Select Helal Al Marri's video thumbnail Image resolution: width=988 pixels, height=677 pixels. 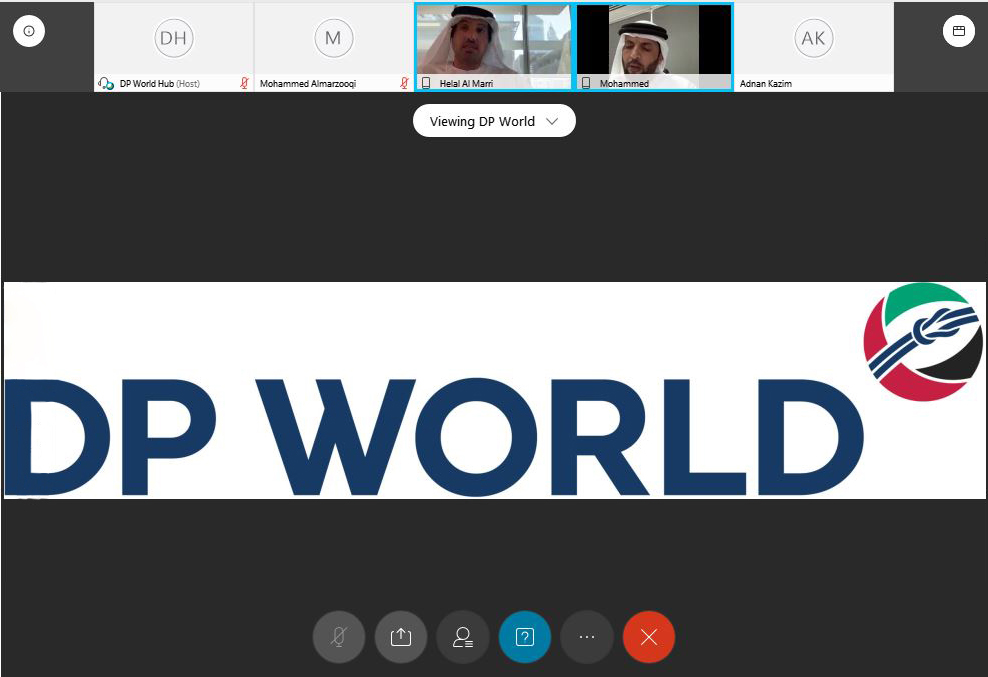[x=493, y=40]
